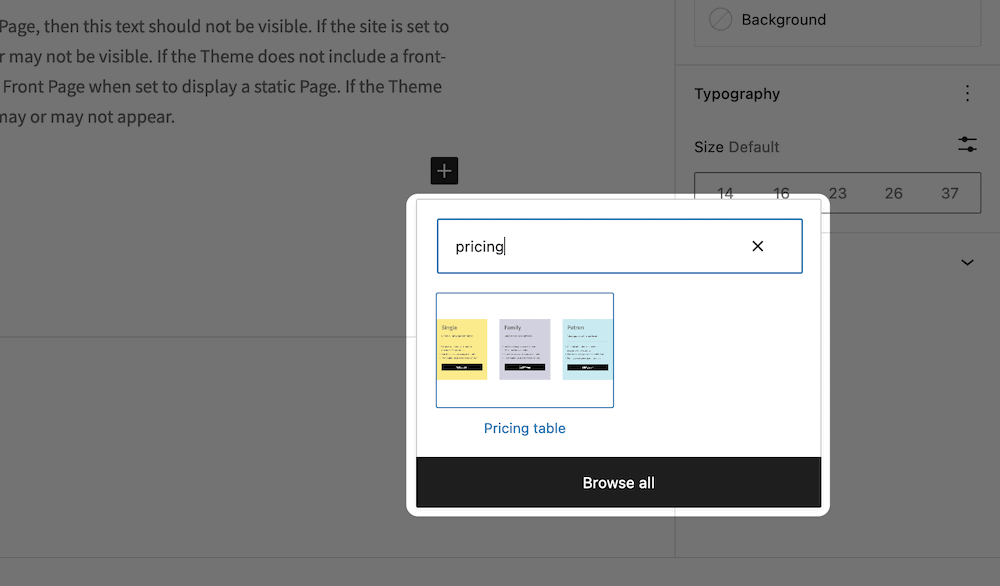1000x586 pixels.
Task: Open the Background color swatch
Action: (721, 19)
